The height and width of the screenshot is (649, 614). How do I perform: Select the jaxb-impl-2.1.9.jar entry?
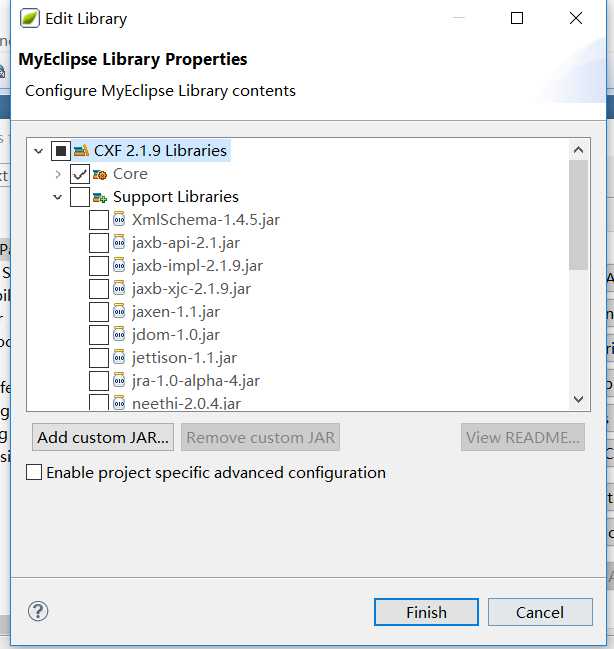197,266
